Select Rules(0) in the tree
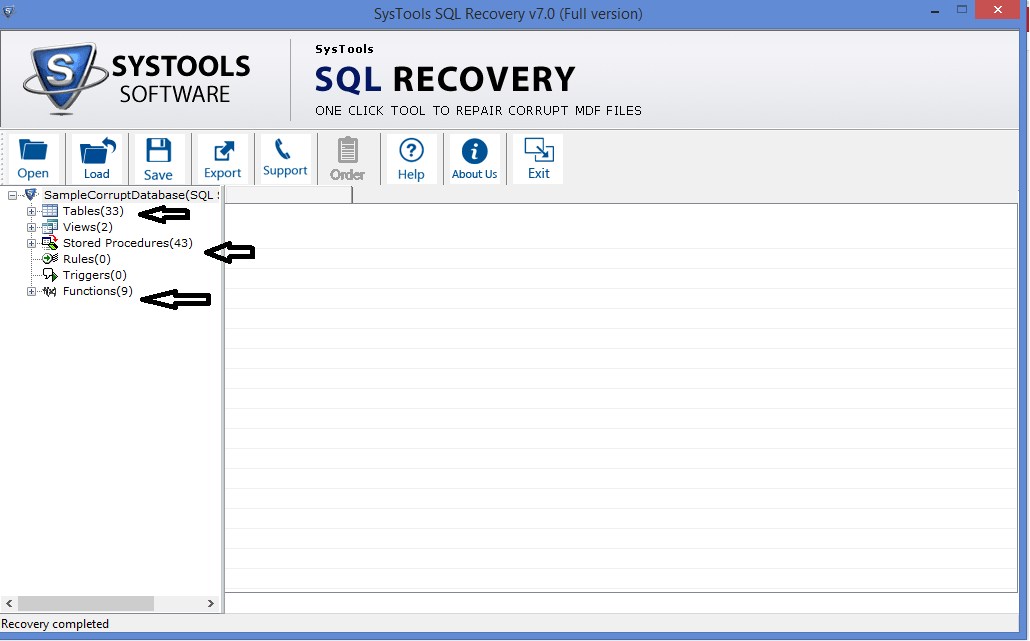 tap(87, 259)
